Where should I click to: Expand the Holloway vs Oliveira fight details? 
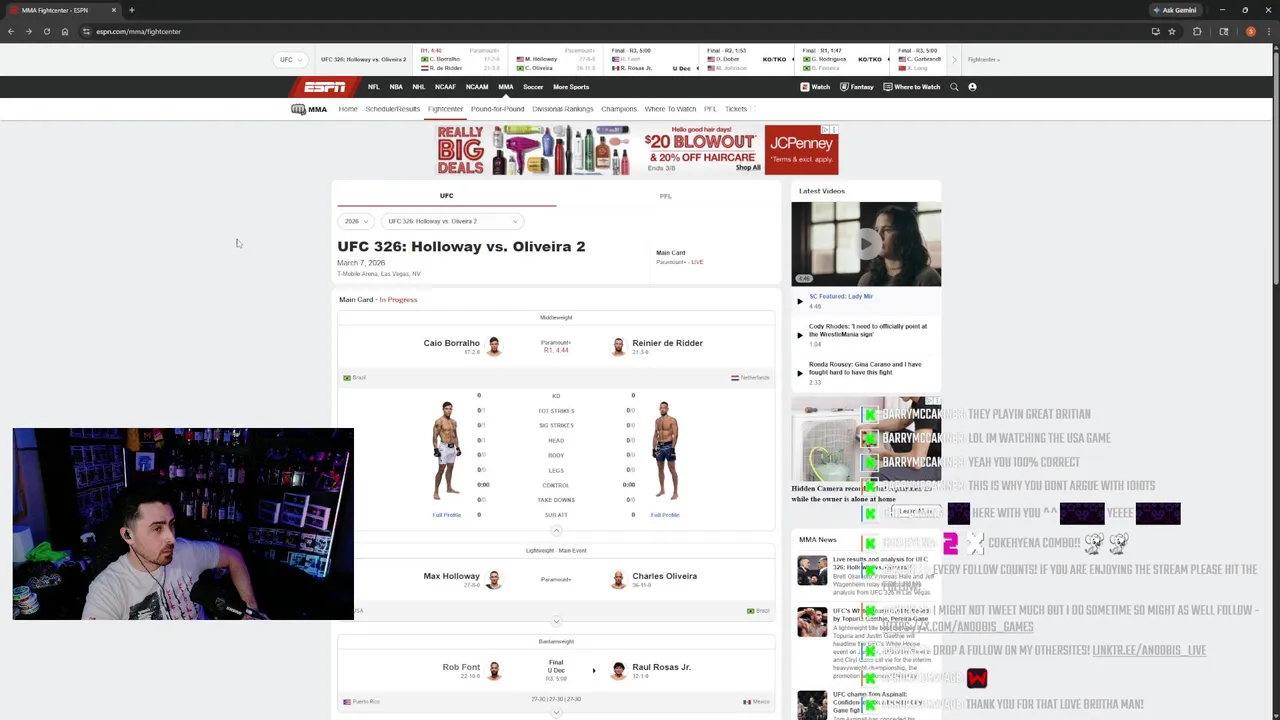point(556,621)
